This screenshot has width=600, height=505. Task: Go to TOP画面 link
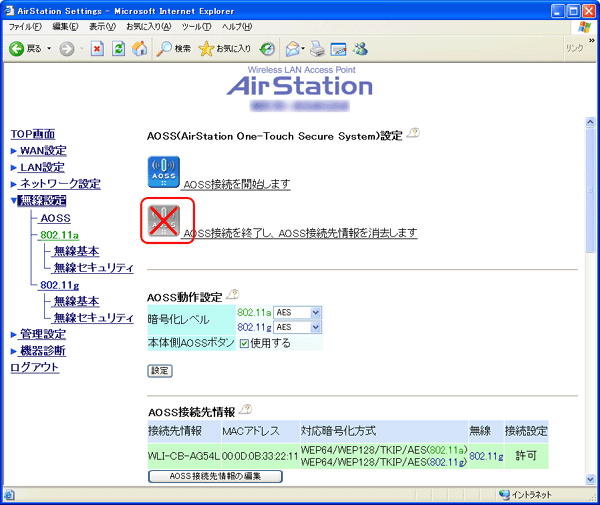pos(33,134)
